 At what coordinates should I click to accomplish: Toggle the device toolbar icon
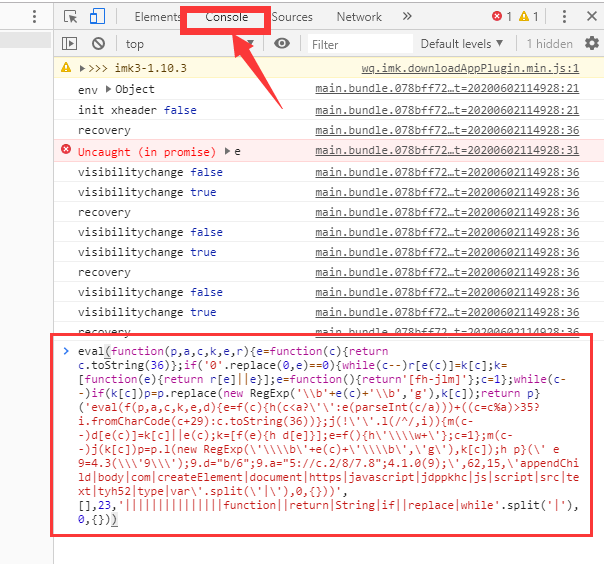[x=97, y=17]
